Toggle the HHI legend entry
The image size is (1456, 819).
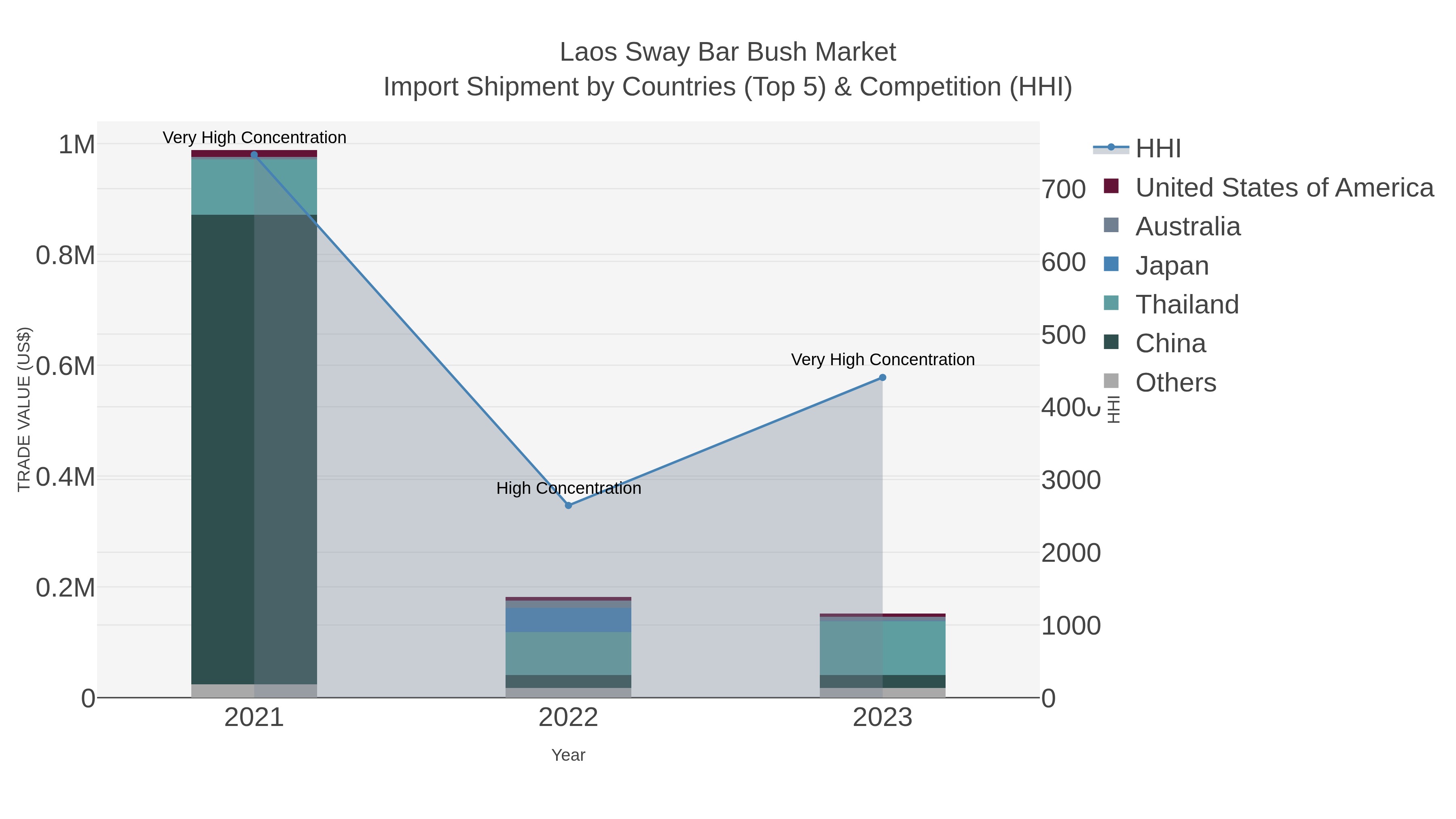[x=1137, y=148]
